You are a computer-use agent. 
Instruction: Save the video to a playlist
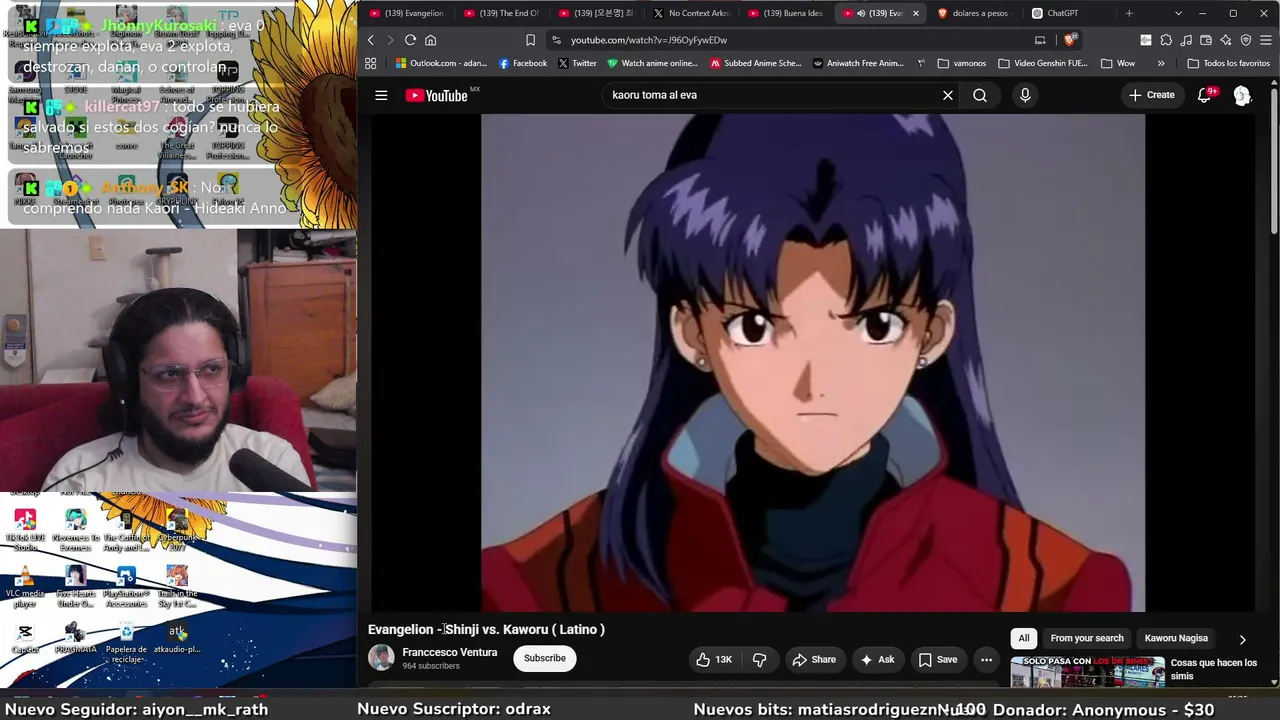pyautogui.click(x=938, y=659)
